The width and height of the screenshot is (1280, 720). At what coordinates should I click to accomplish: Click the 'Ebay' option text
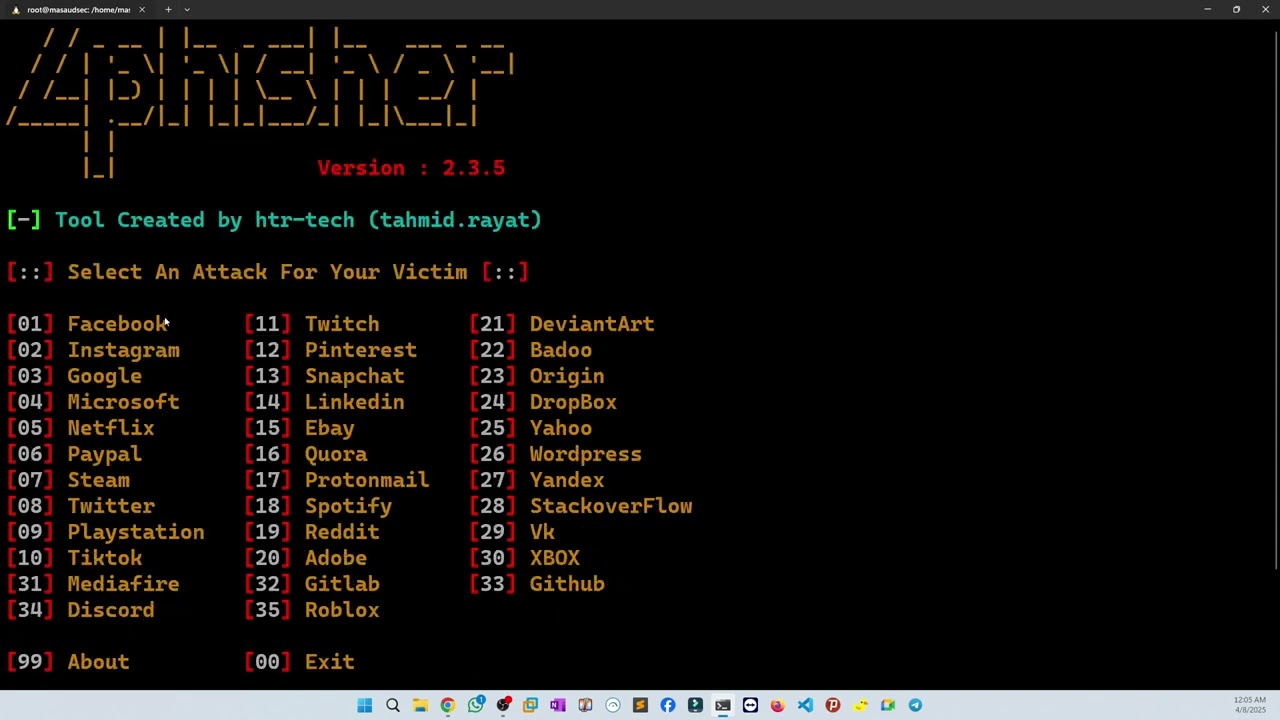click(x=330, y=428)
